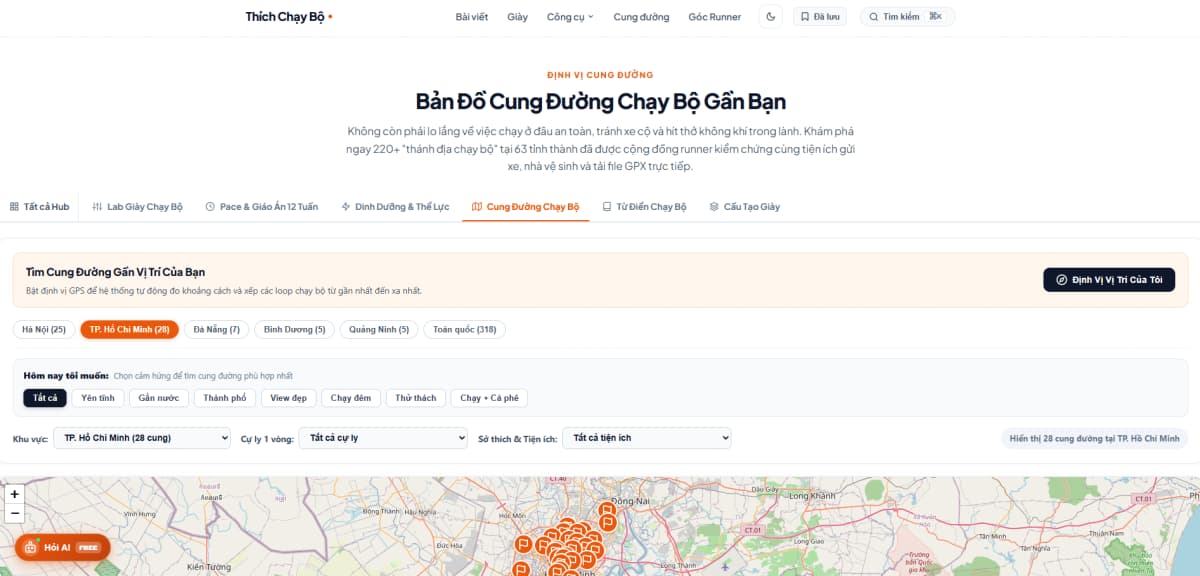Select the Cung Đường Chạy Bộ tab
Viewport: 1200px width, 576px height.
[526, 206]
